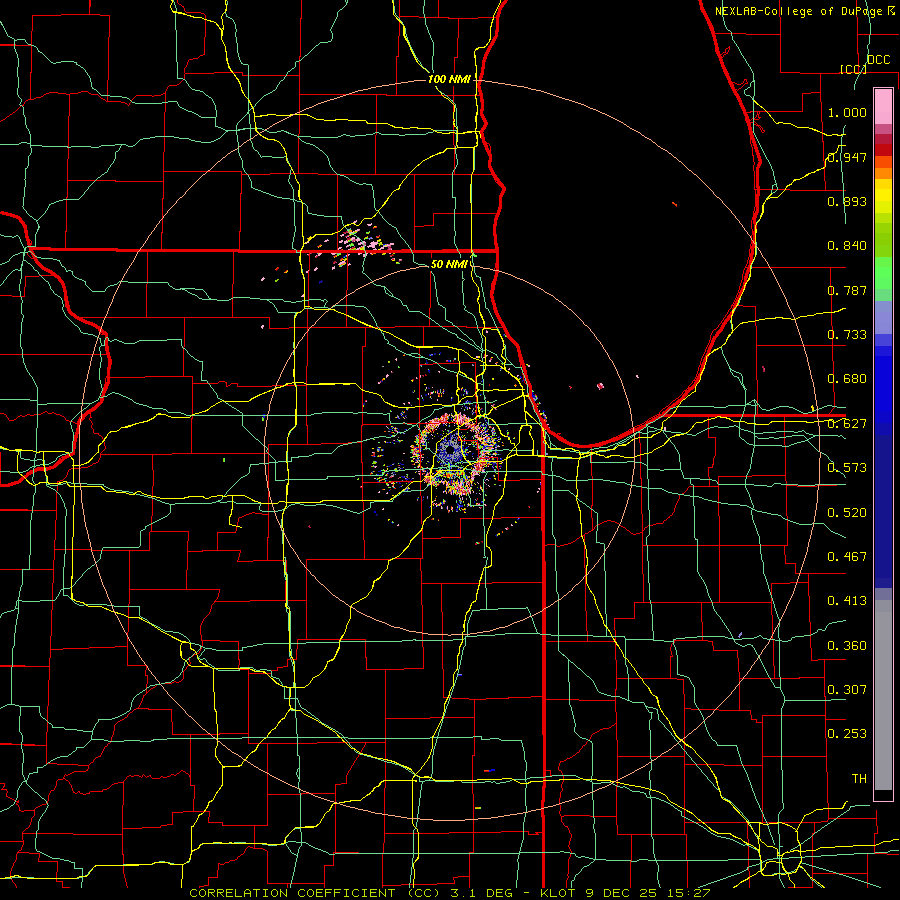Click the 100 NMI range ring label
The image size is (900, 900).
[x=449, y=79]
